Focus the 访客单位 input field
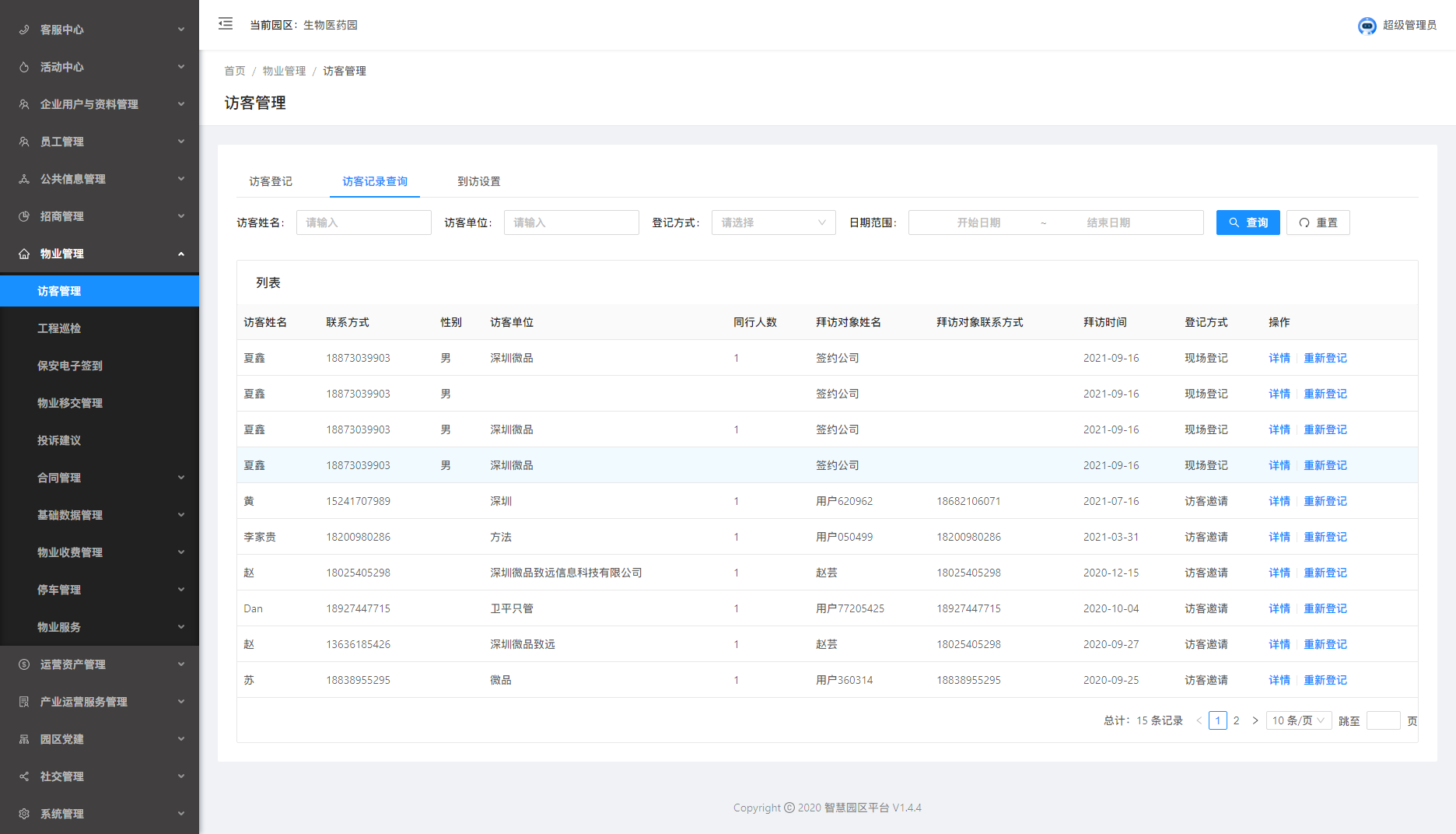Screen dimensions: 1456x834 click(571, 223)
